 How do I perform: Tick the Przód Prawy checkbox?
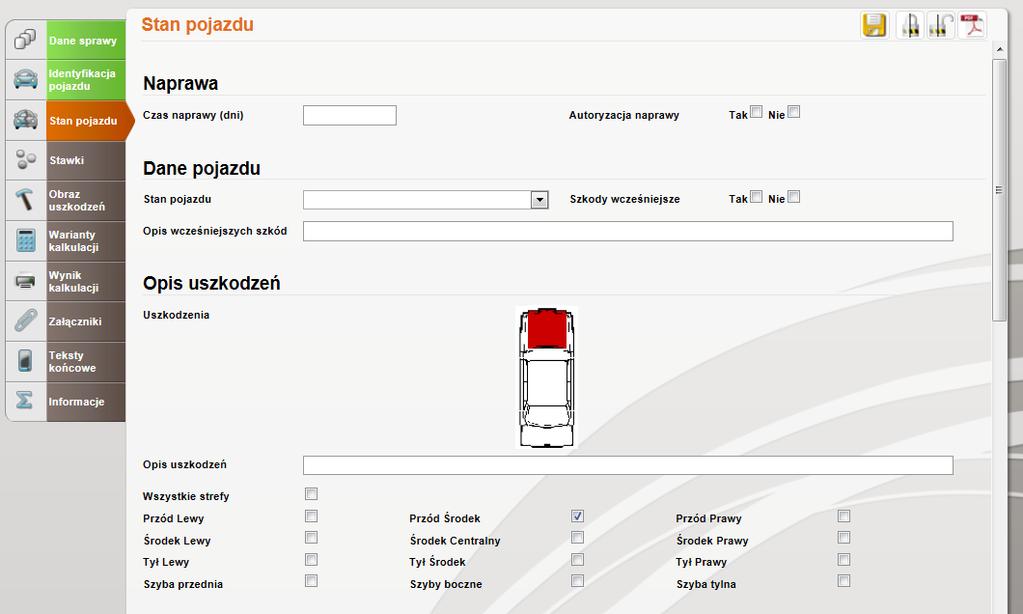tap(844, 516)
